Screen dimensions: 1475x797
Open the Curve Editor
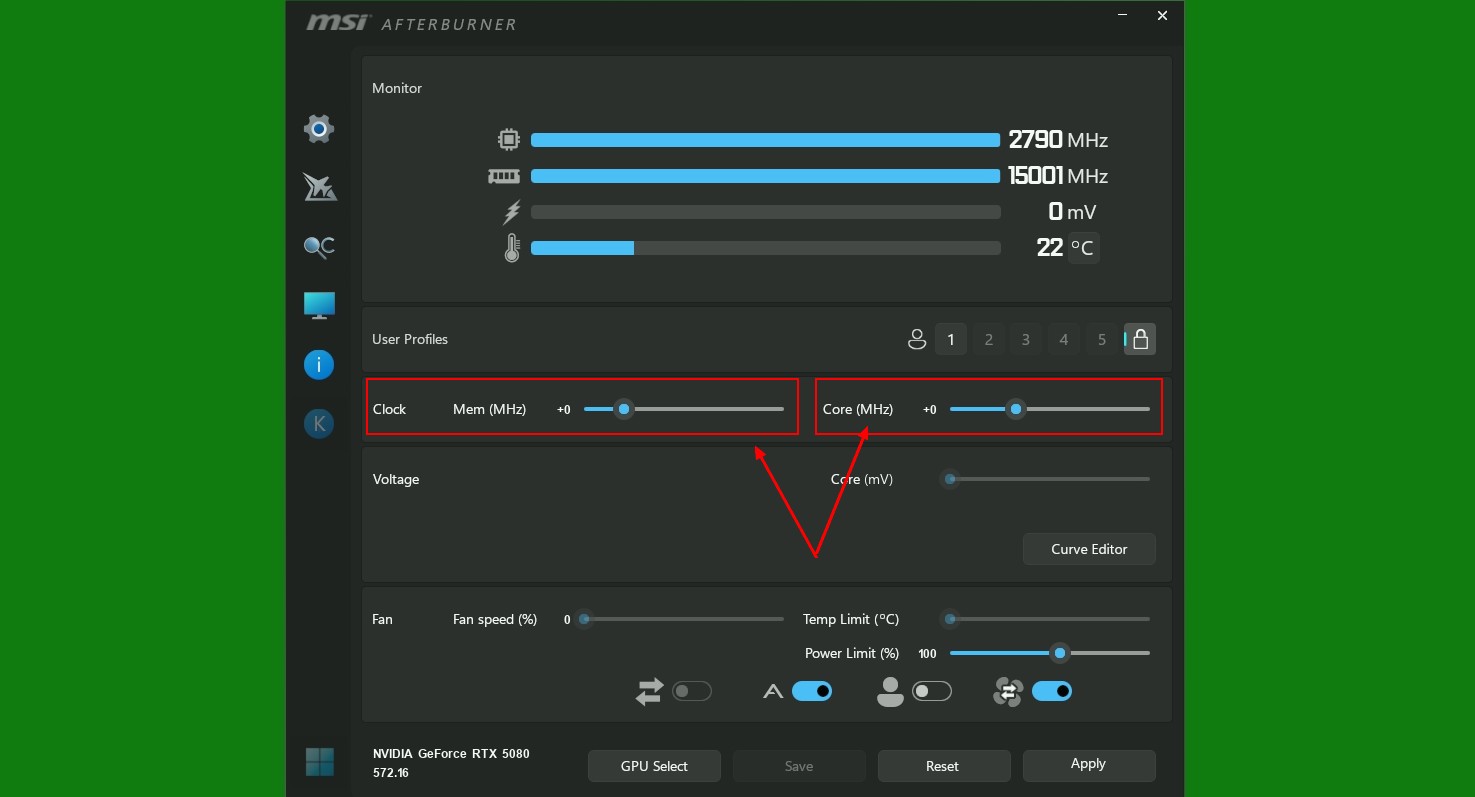pyautogui.click(x=1089, y=549)
